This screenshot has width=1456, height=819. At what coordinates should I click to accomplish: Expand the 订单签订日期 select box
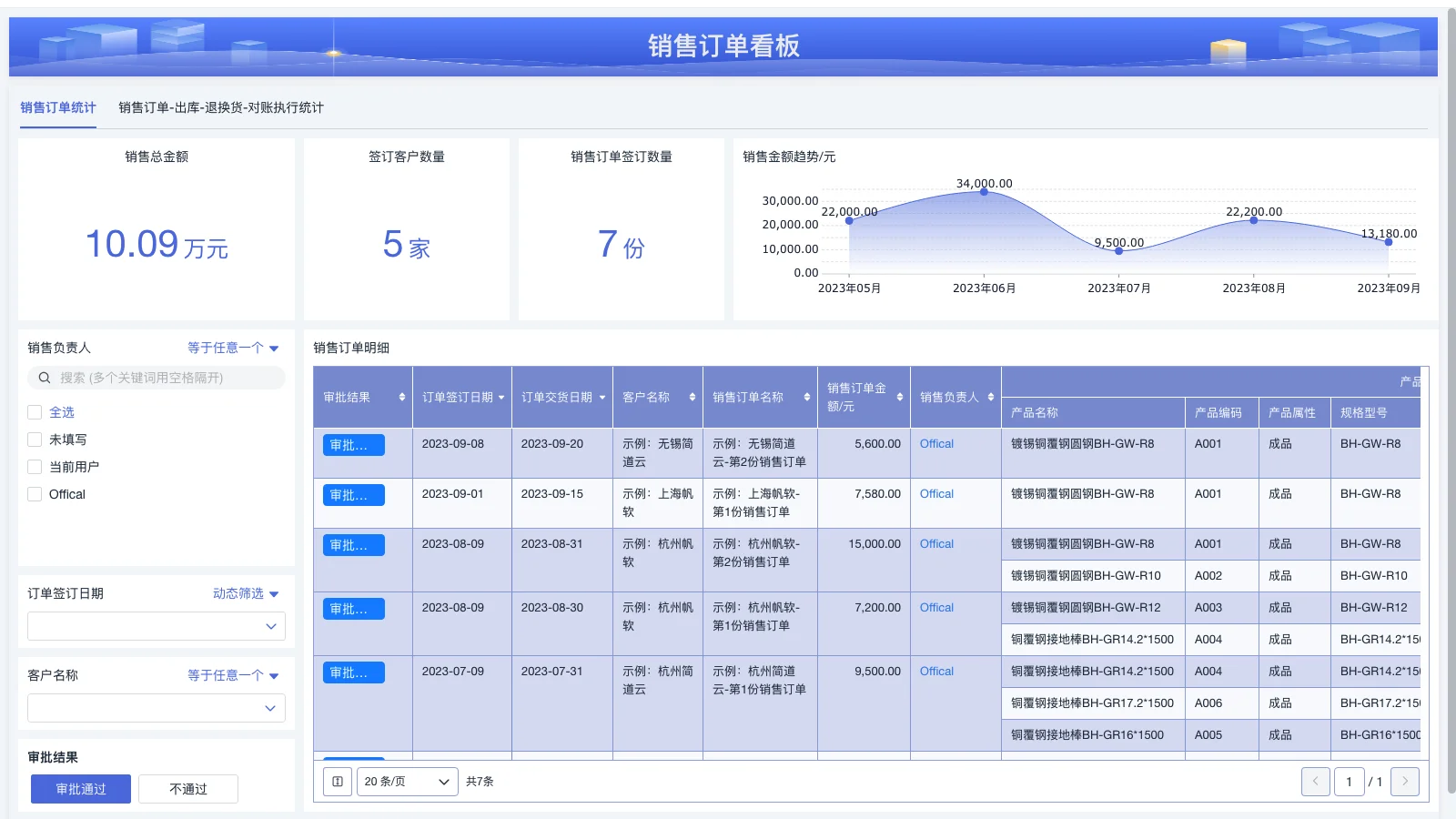coord(157,626)
